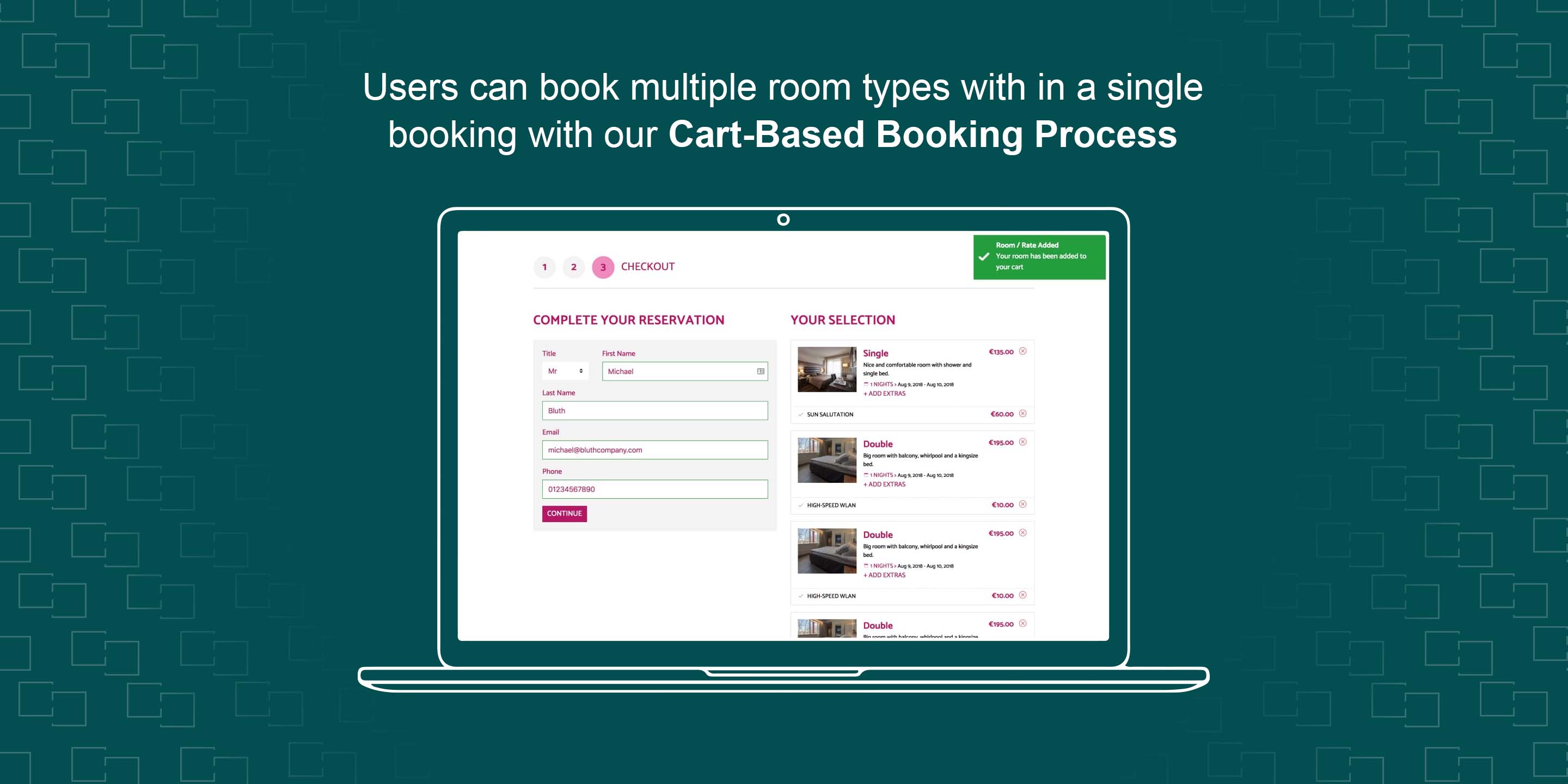Click the Email field with michael@bluthcompany.com
Image resolution: width=1568 pixels, height=784 pixels.
655,450
